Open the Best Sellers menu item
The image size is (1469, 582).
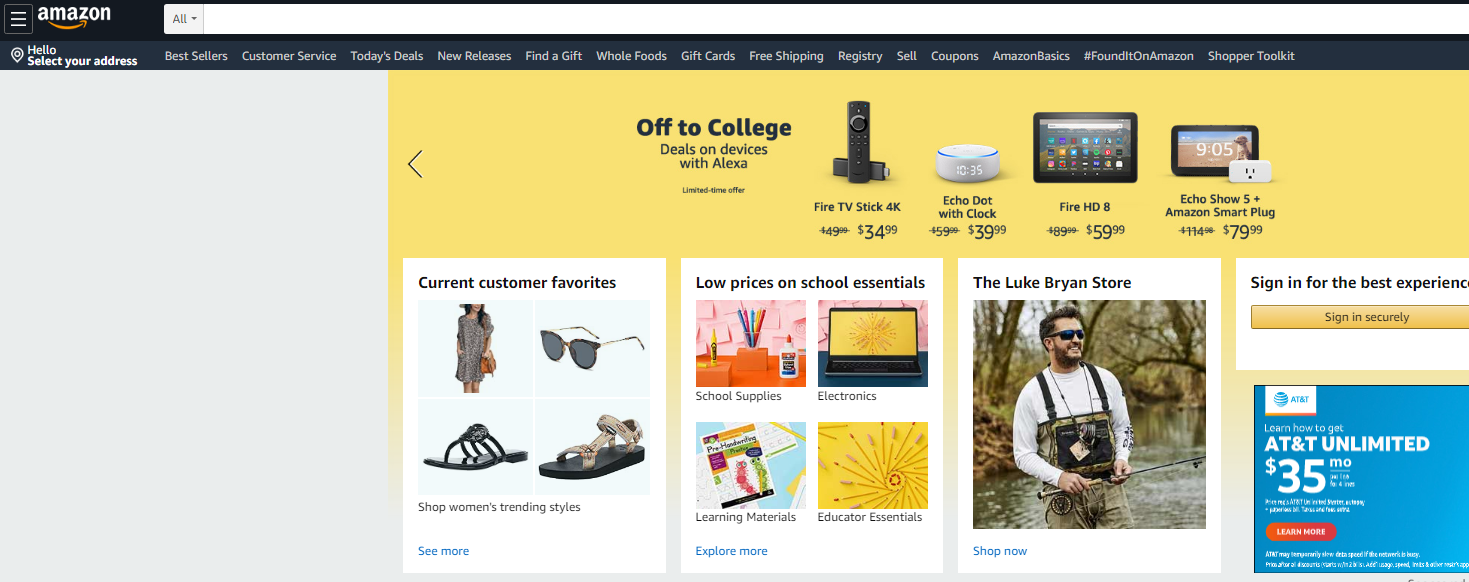(x=196, y=56)
